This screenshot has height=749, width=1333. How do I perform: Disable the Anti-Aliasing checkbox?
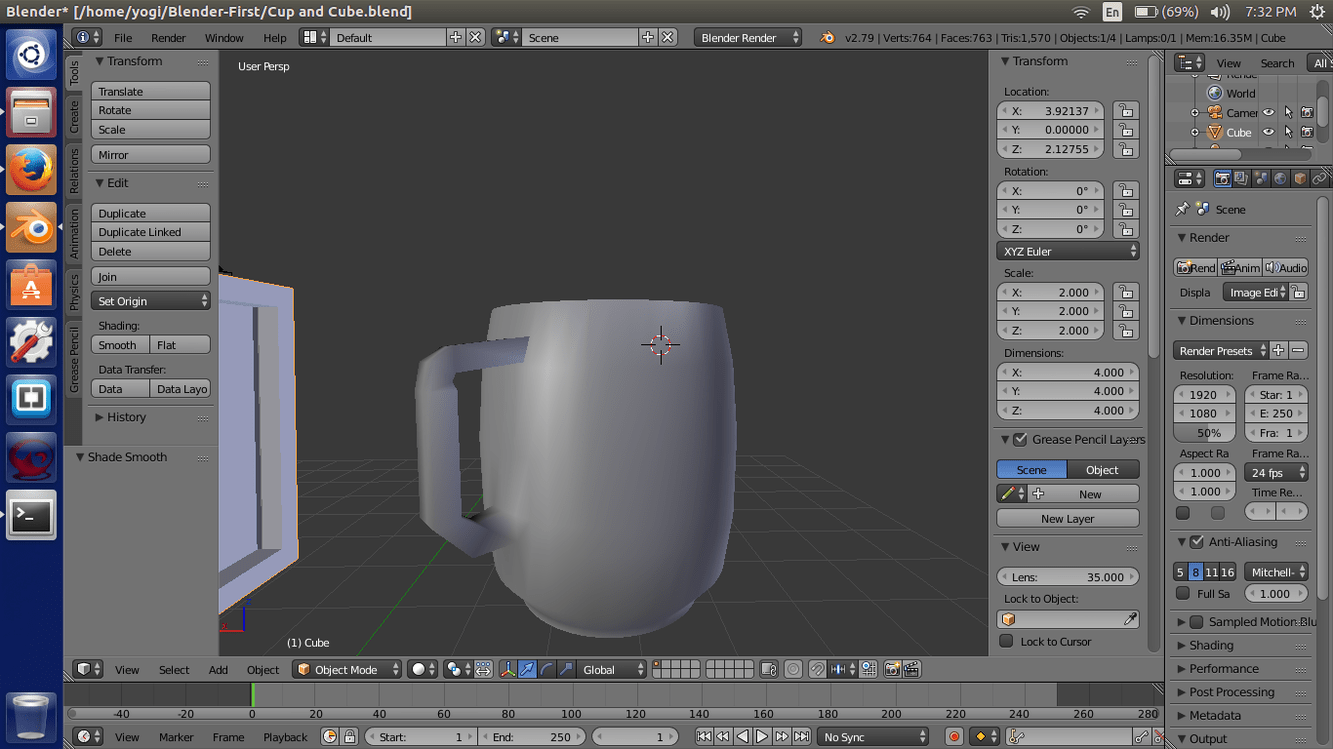pyautogui.click(x=1196, y=542)
